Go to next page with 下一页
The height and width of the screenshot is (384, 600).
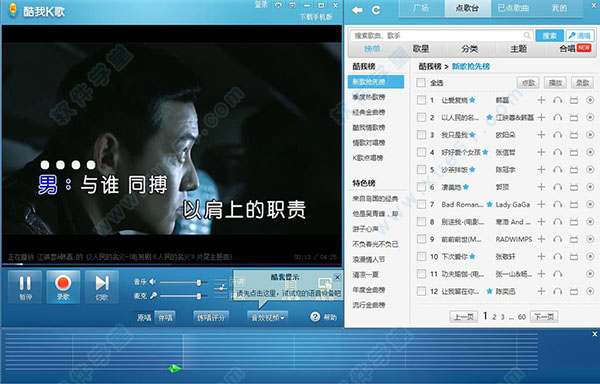coord(544,317)
